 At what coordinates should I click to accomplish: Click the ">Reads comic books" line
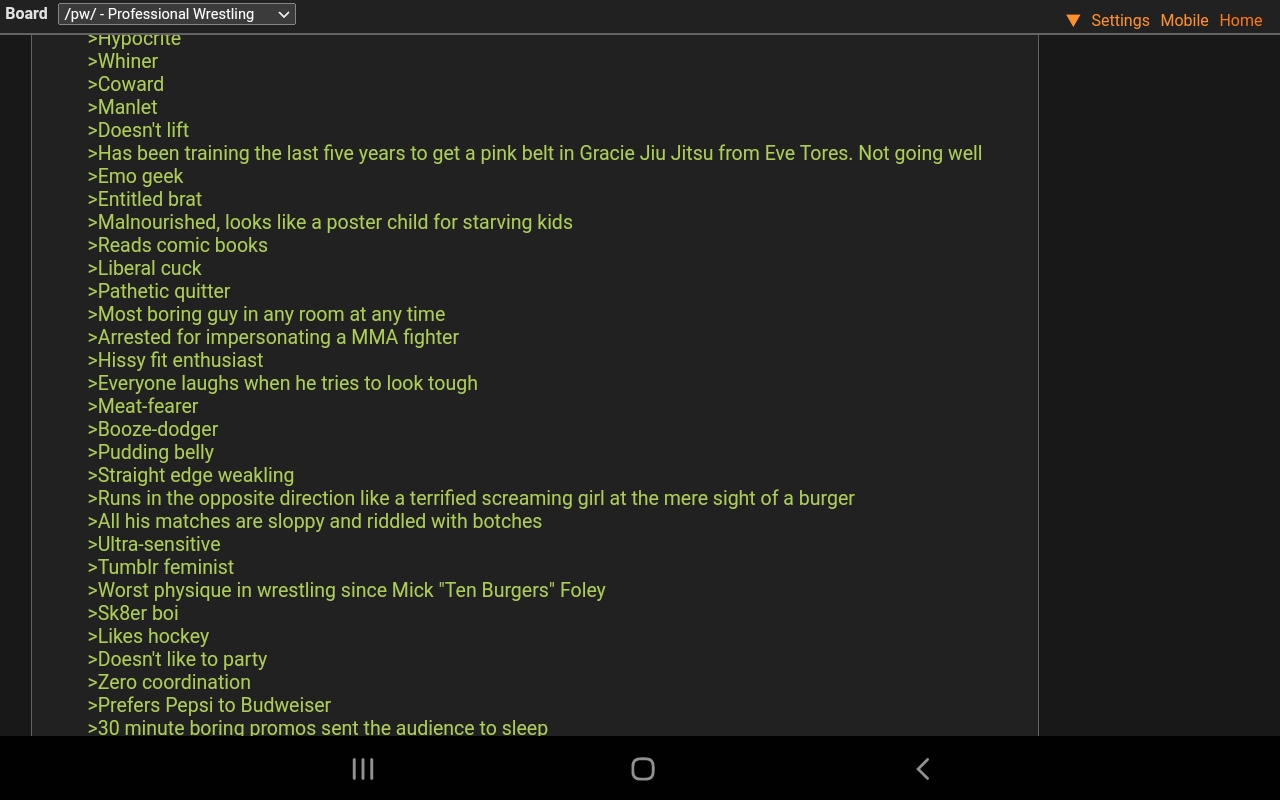tap(178, 245)
